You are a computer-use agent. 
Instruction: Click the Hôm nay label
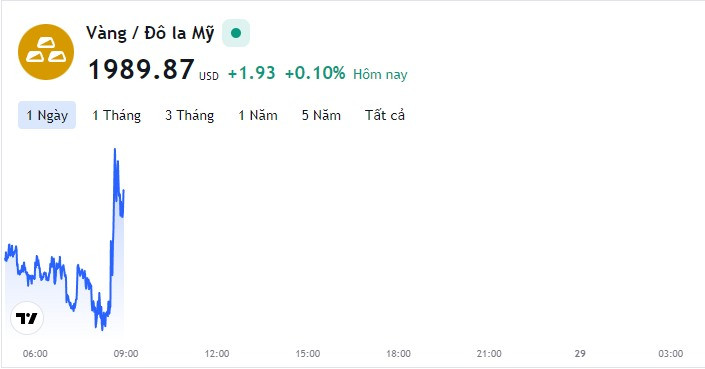380,74
